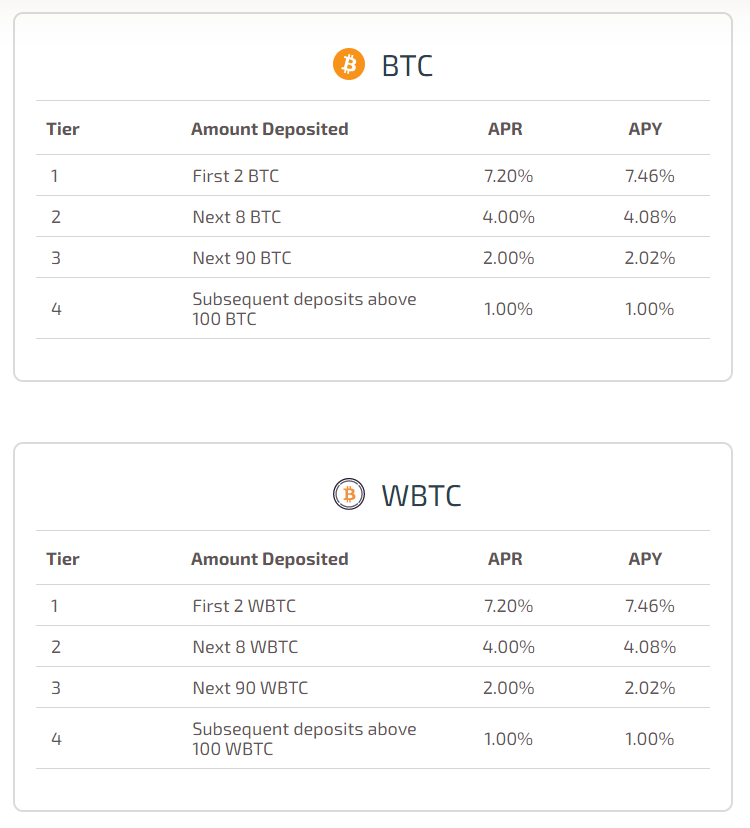
Task: Click Subsequent deposits above 100 WBTC
Action: (x=304, y=739)
